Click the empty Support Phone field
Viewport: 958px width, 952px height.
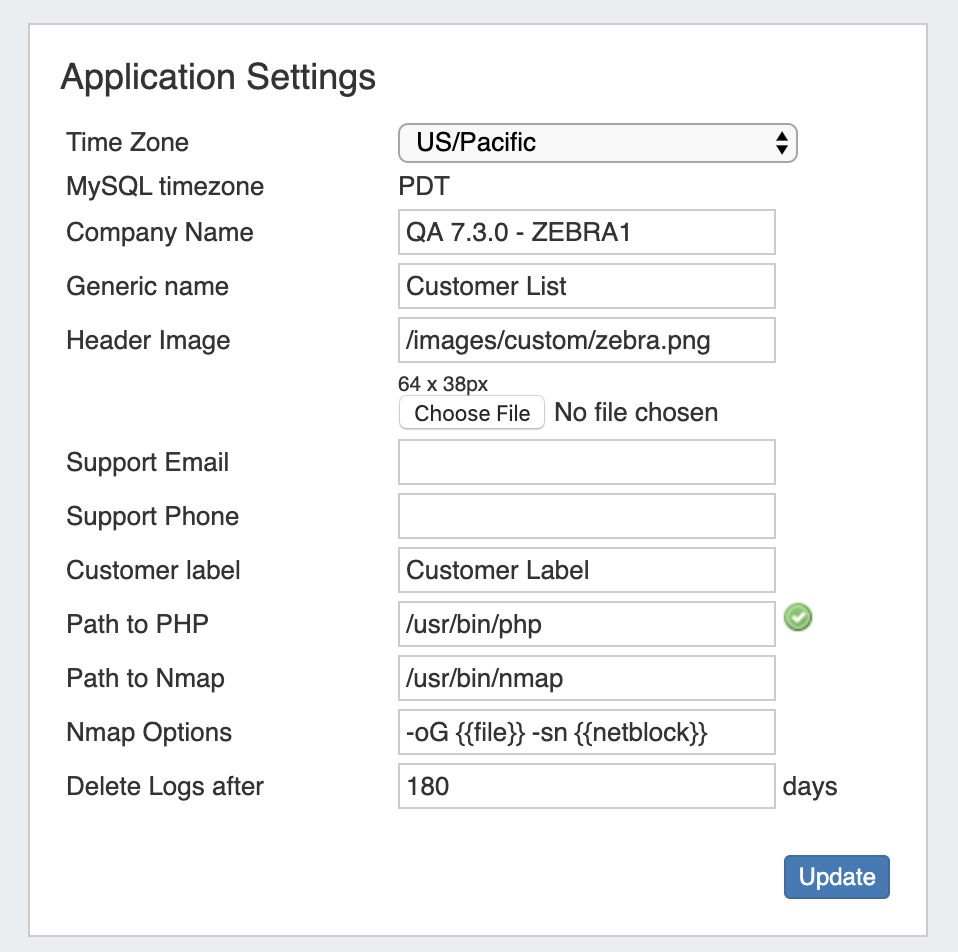coord(586,516)
